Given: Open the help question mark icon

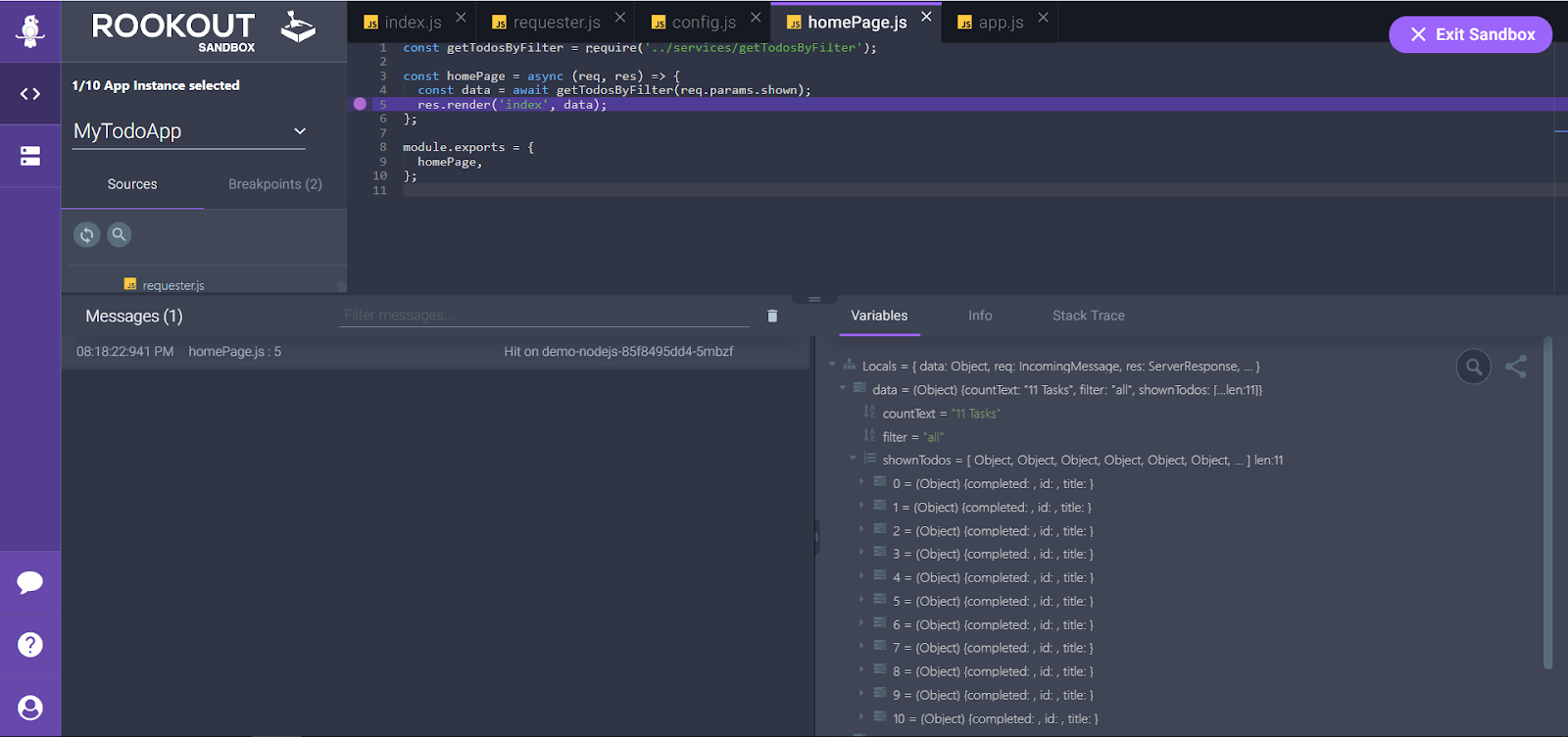Looking at the screenshot, I should tap(30, 645).
